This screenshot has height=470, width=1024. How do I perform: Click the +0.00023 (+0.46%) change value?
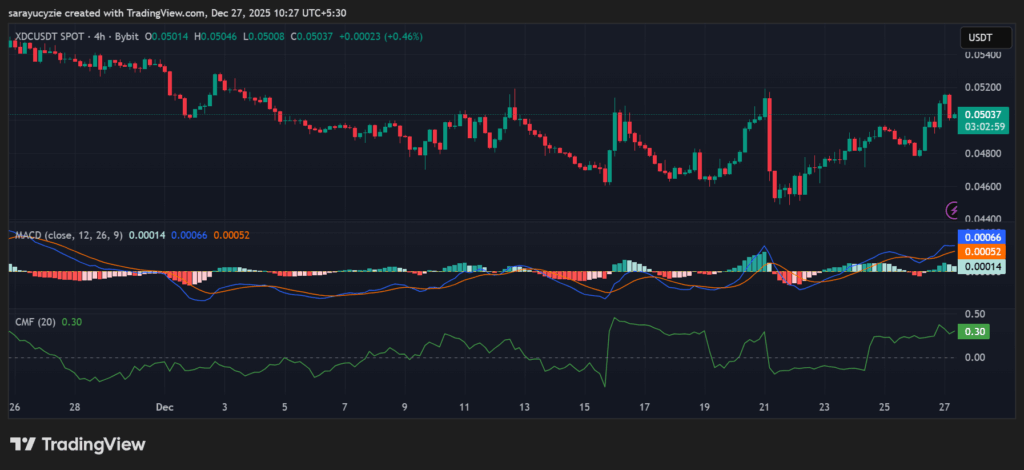(383, 36)
